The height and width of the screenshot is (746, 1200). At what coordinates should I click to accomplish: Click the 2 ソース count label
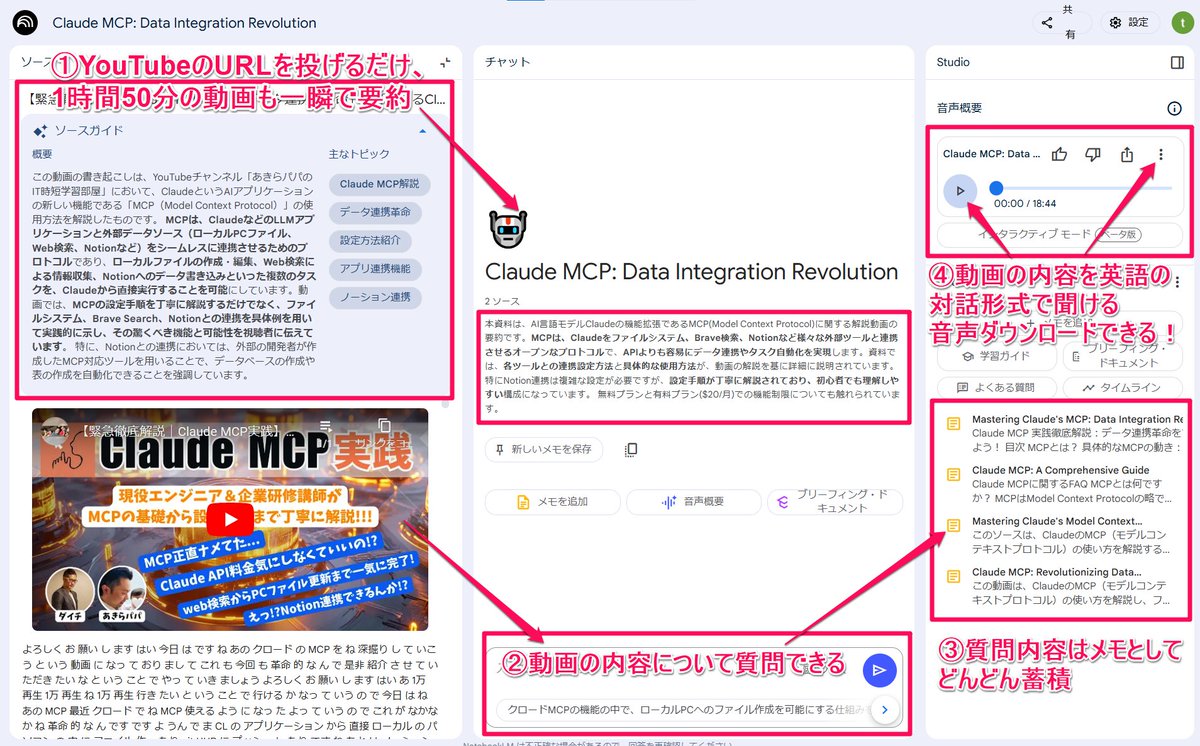click(501, 301)
